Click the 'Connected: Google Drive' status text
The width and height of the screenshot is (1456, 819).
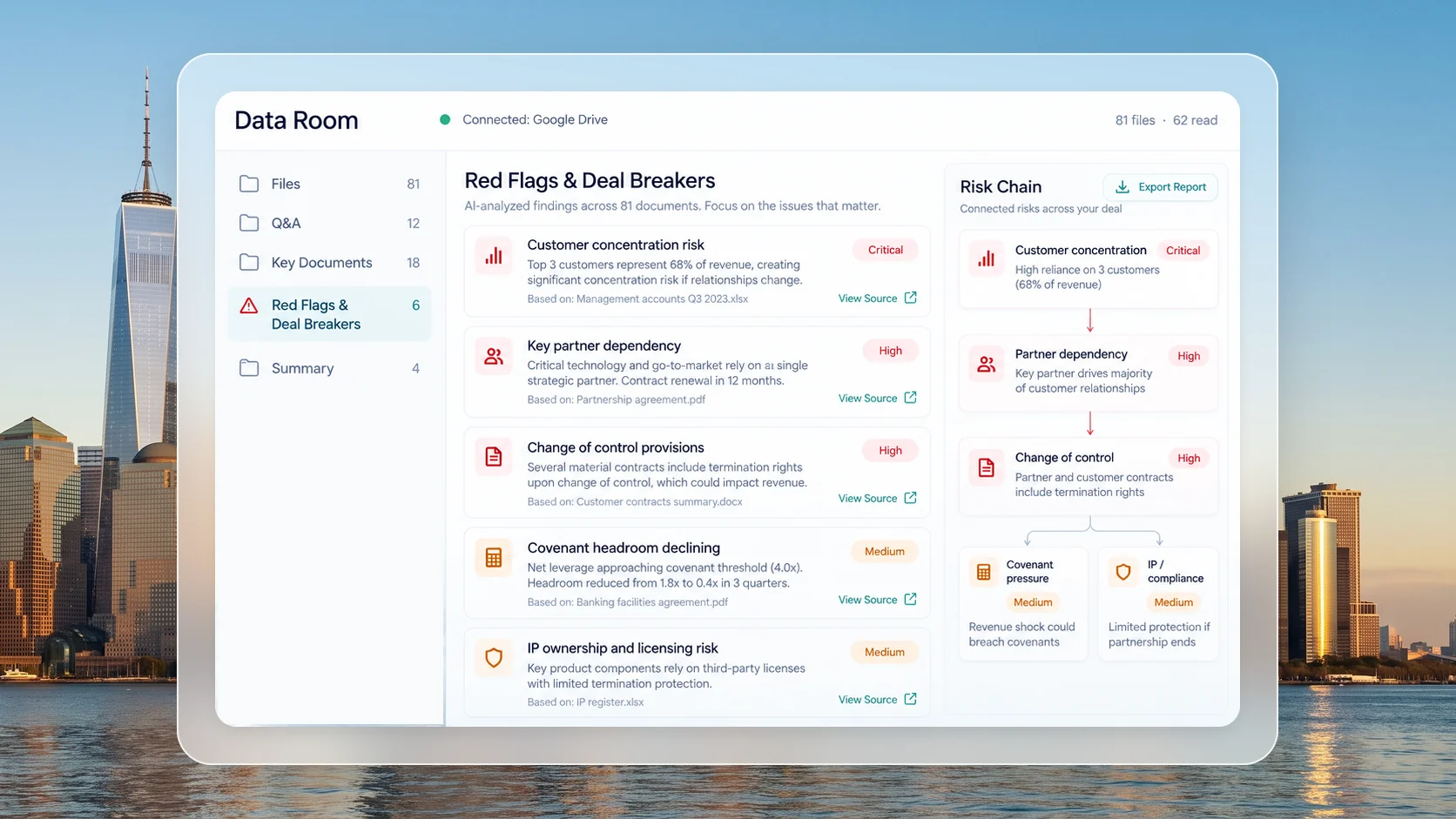click(x=535, y=120)
